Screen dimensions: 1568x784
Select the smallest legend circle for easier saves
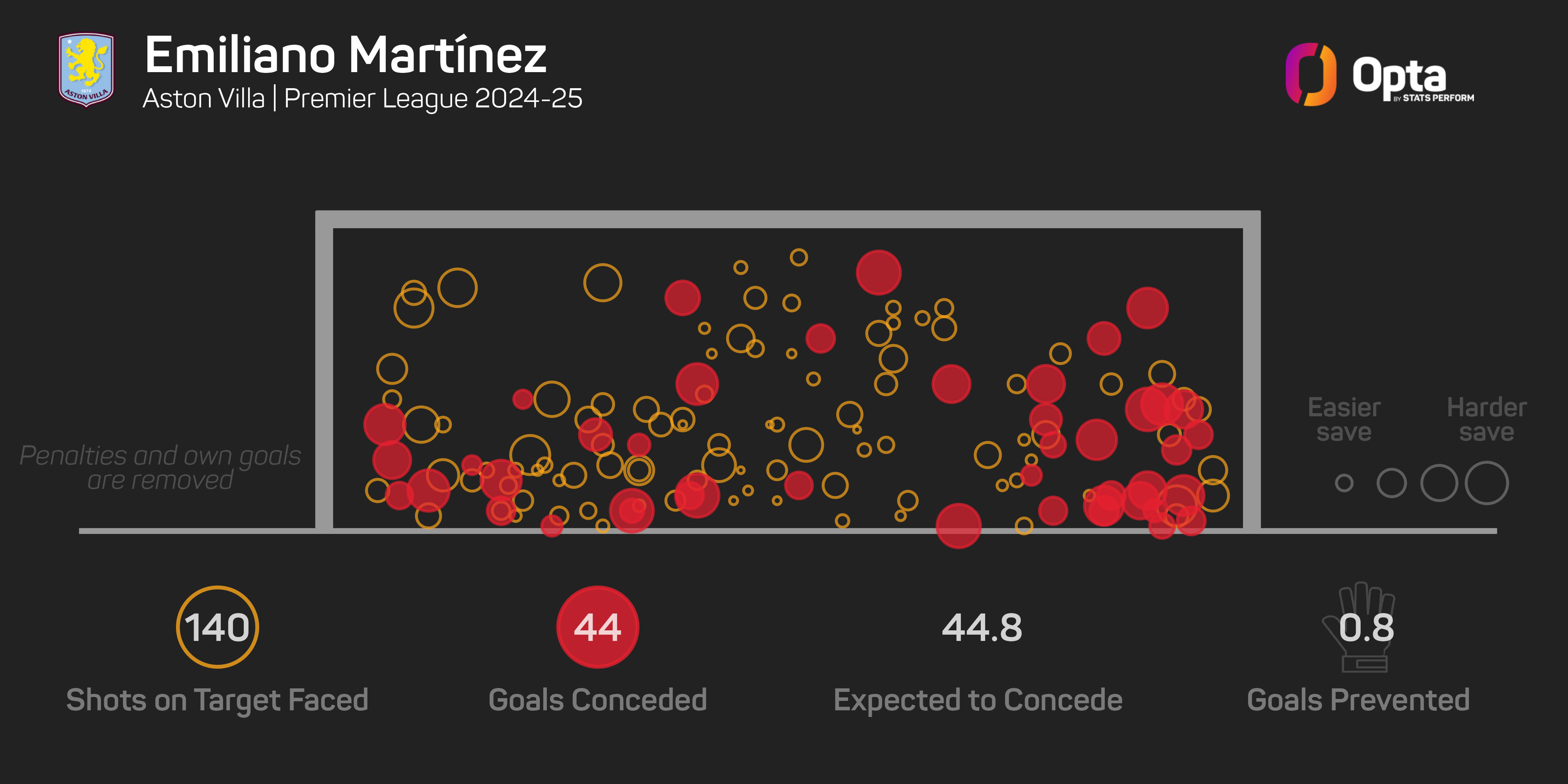pyautogui.click(x=1344, y=483)
